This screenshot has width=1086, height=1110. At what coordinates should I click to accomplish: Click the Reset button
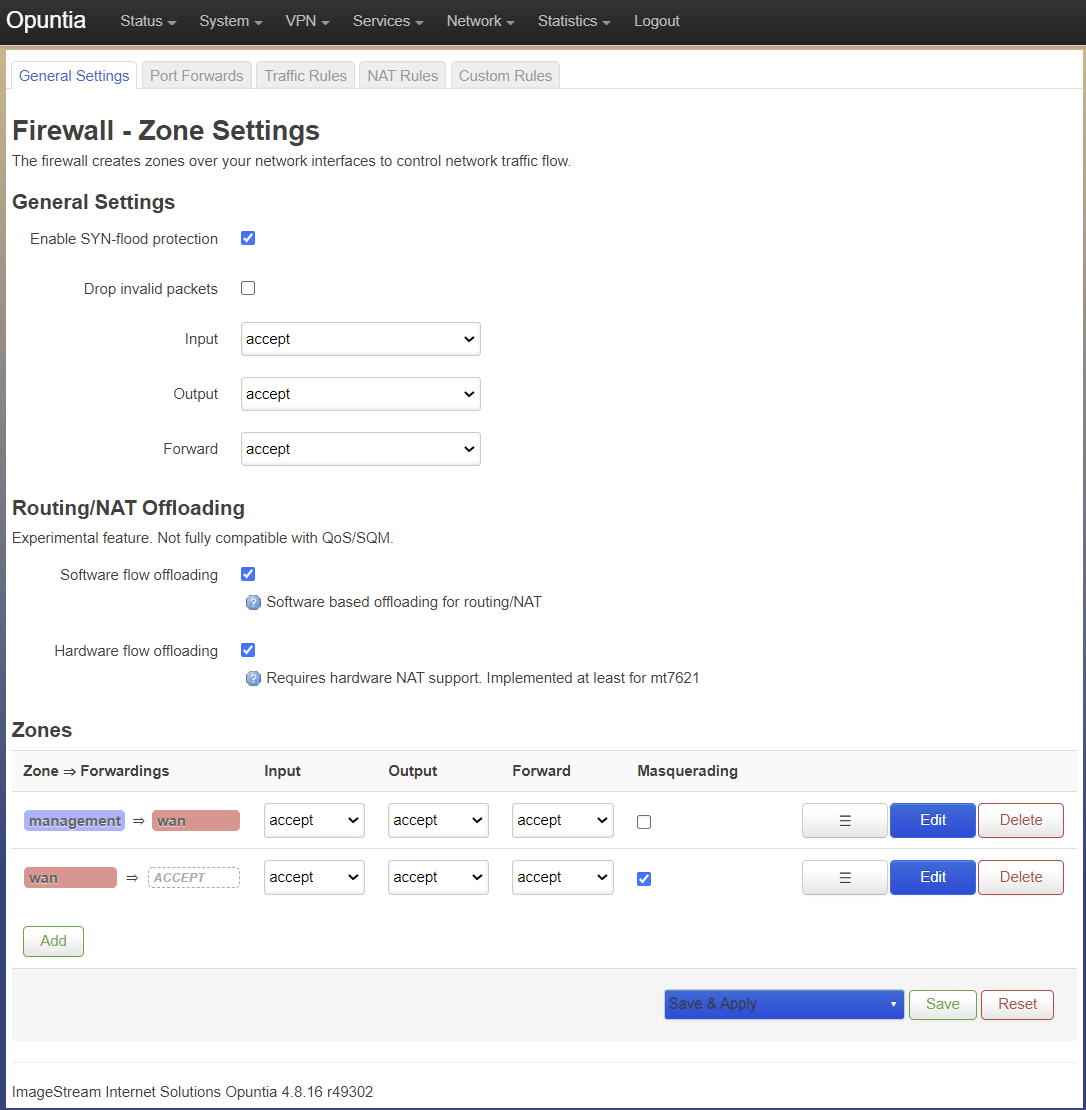pyautogui.click(x=1017, y=1005)
